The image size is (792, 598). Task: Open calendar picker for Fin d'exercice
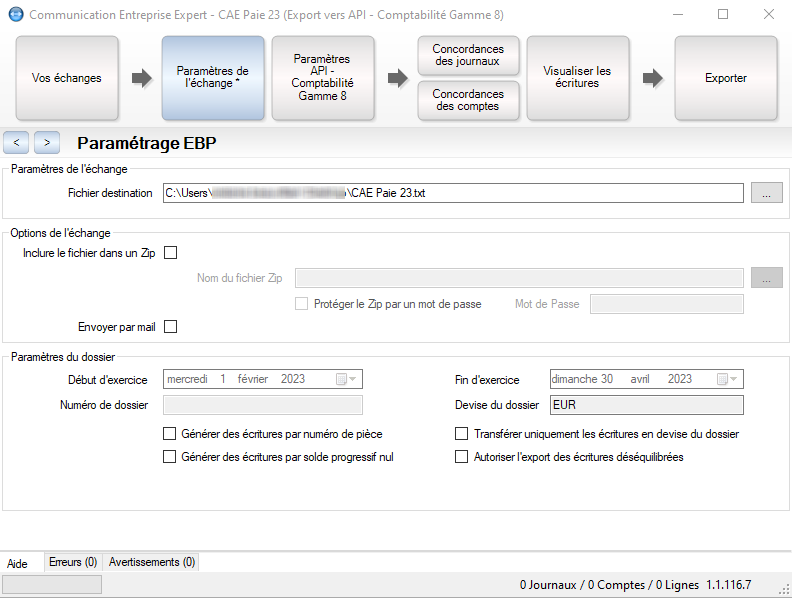coord(727,379)
